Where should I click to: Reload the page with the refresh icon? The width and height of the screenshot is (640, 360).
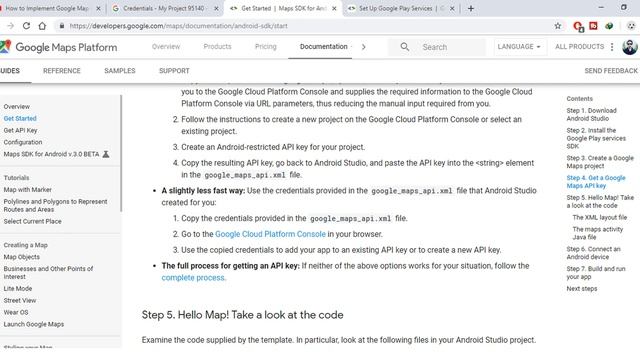[x=26, y=26]
